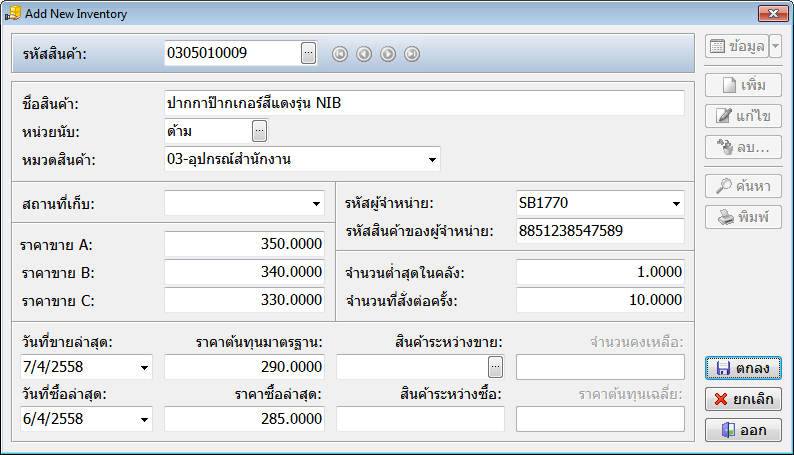Open unit lookup button next to ด้าม
The height and width of the screenshot is (455, 794).
click(259, 131)
